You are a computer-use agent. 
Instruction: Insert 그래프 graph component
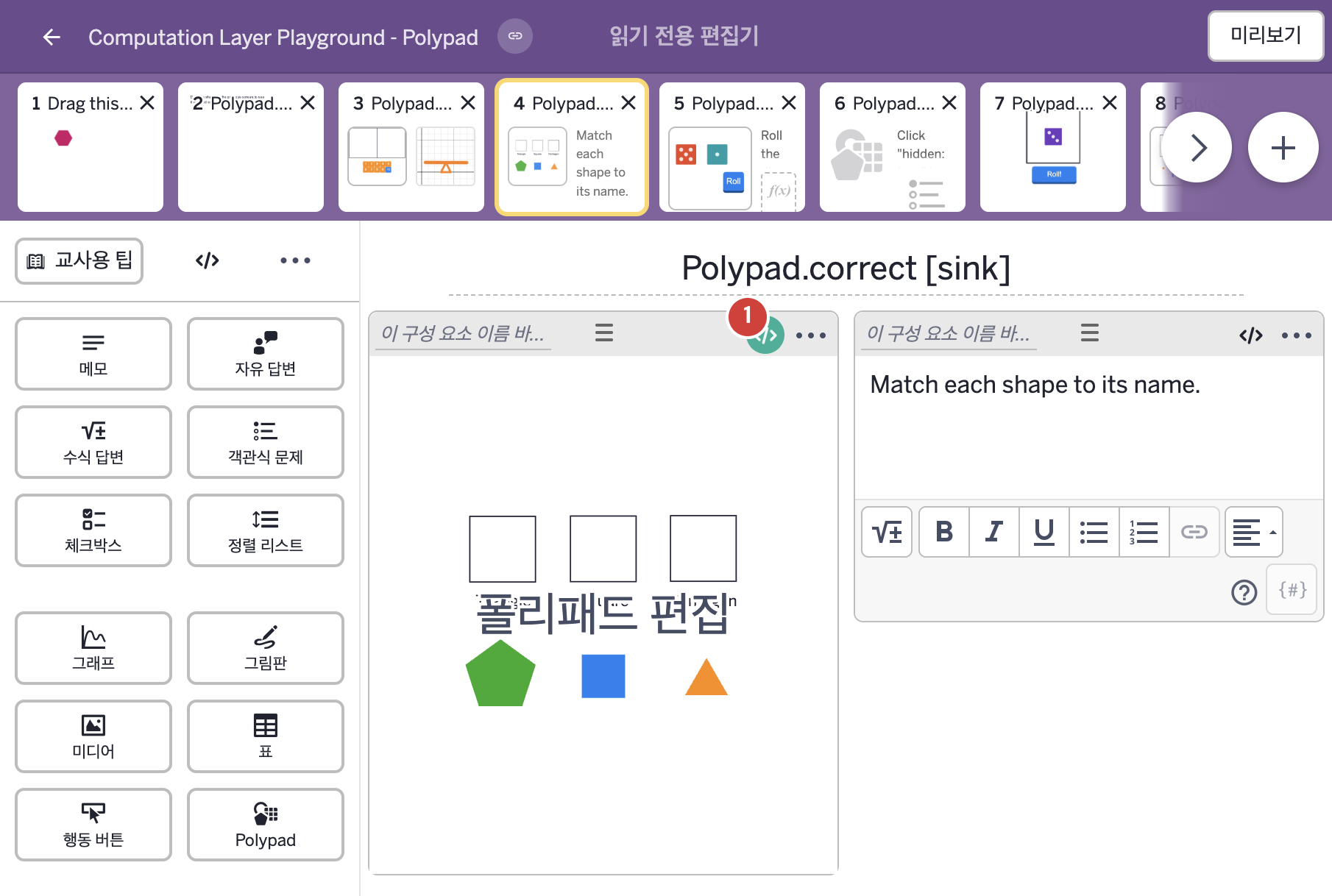tap(93, 648)
